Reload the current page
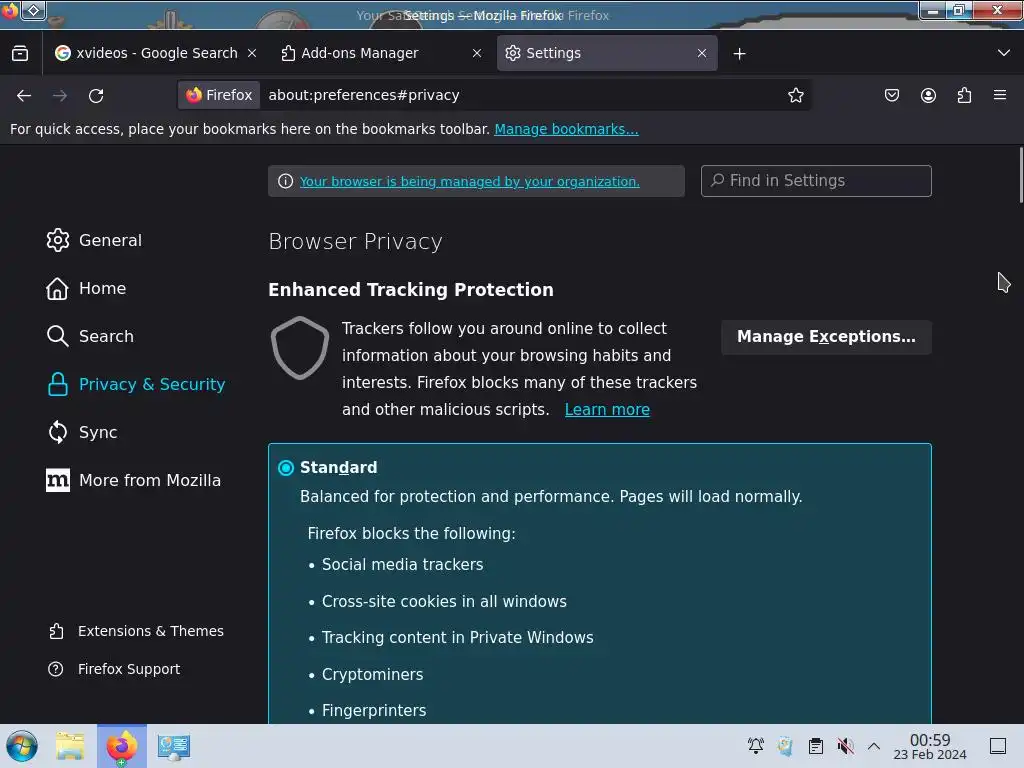1024x768 pixels. click(x=96, y=95)
